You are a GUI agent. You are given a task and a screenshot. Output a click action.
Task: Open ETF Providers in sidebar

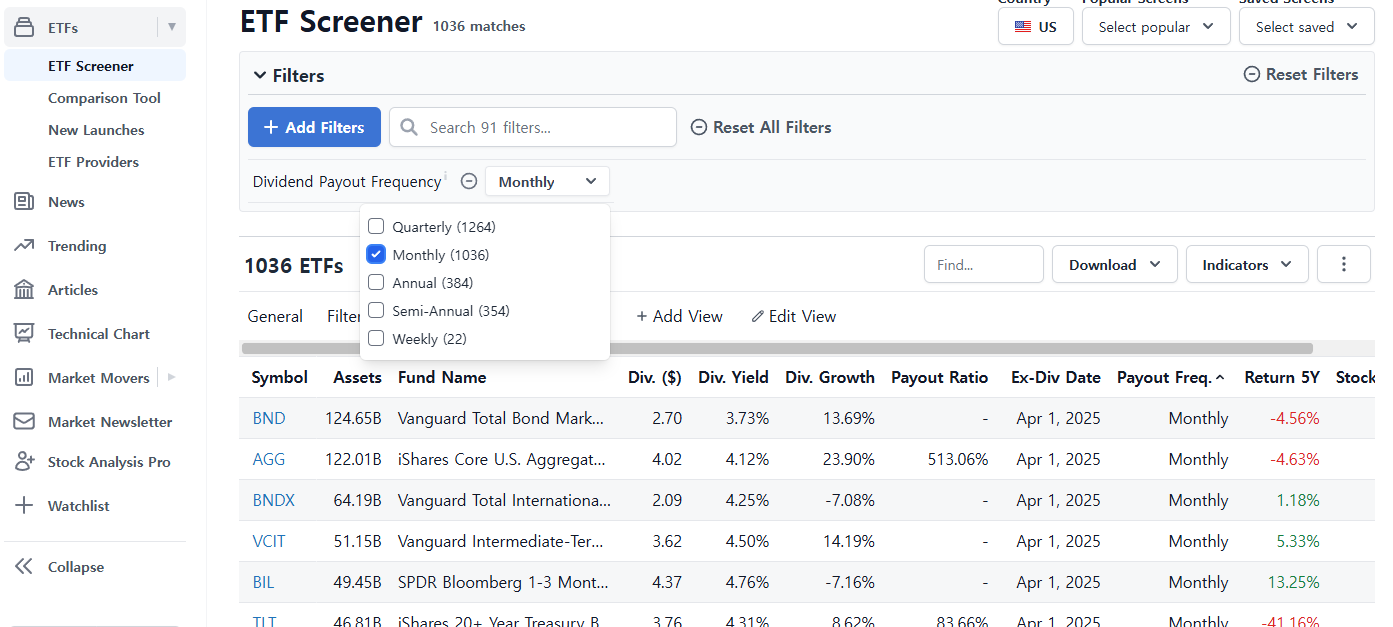coord(93,162)
